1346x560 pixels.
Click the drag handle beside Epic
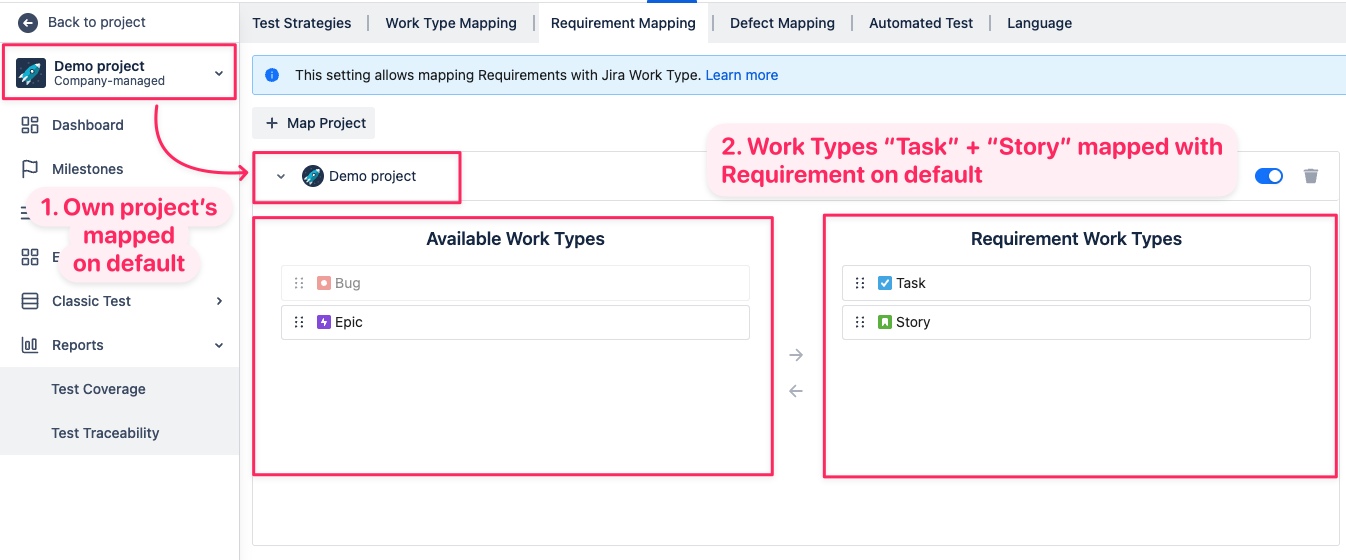click(x=299, y=322)
